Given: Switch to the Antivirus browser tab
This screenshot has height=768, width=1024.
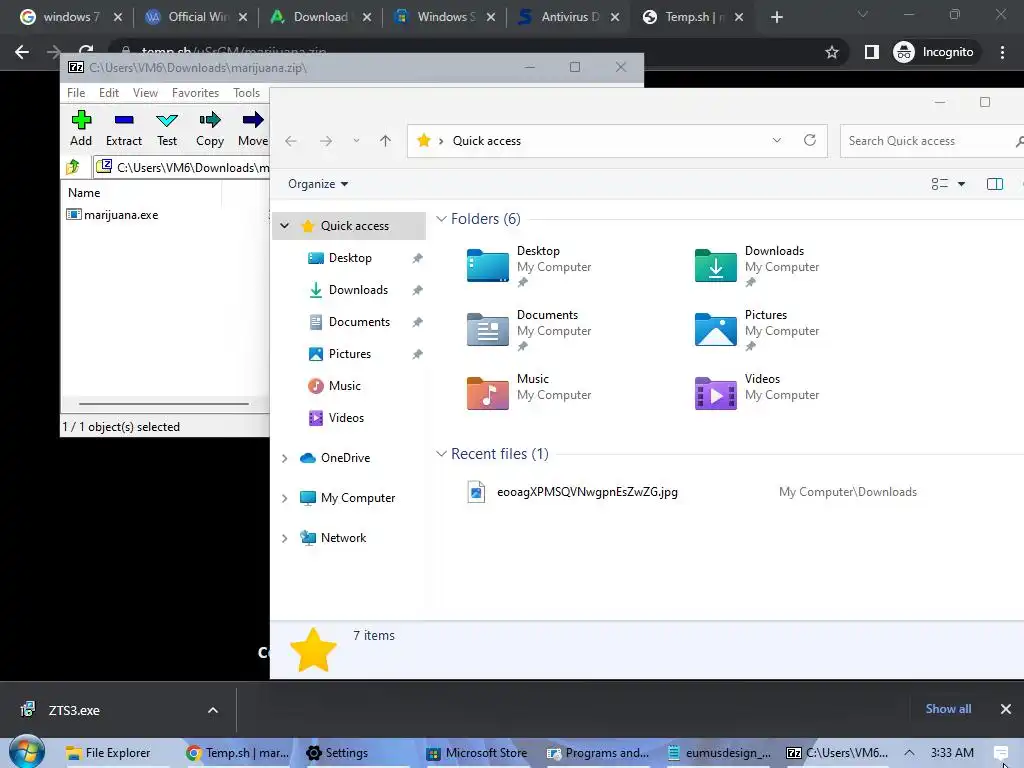Looking at the screenshot, I should [x=567, y=17].
